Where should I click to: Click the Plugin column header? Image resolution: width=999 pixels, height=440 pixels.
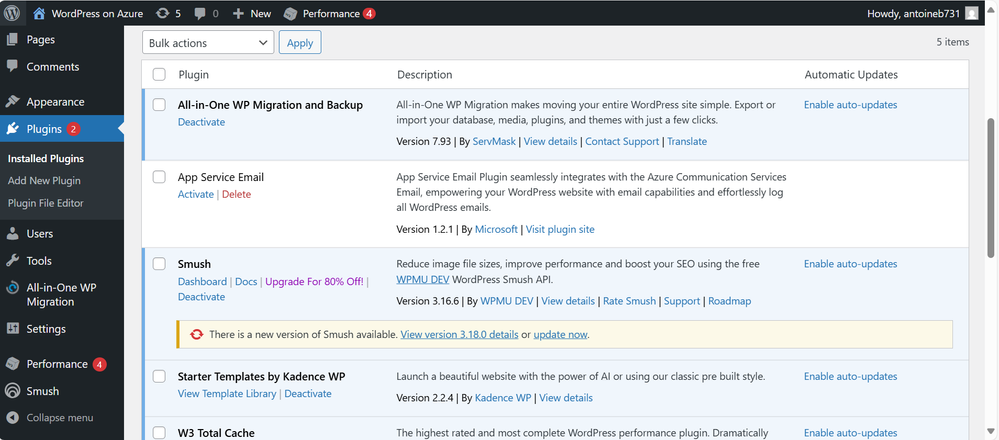coord(194,75)
